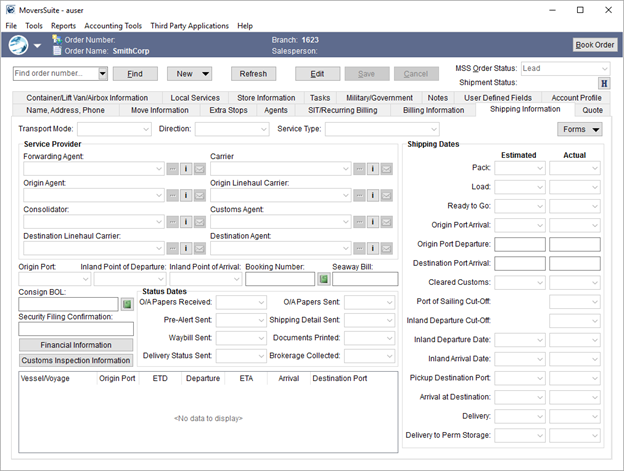624x471 pixels.
Task: Click the ellipsis lookup button for Origin Agent
Action: [172, 195]
